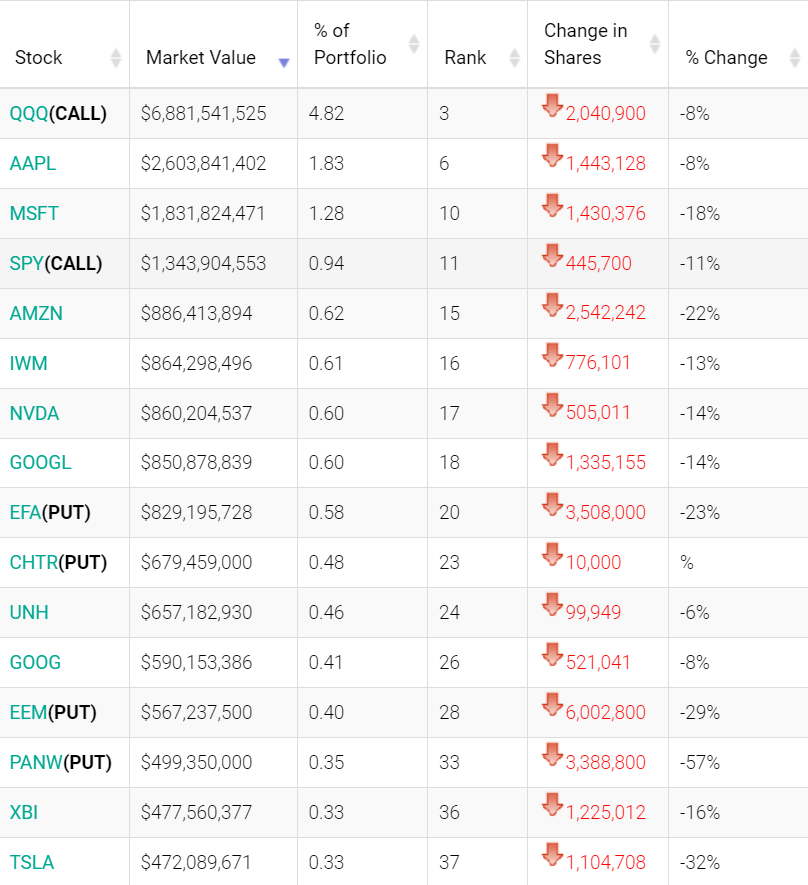Select market value $1,343,904,553

(x=203, y=264)
